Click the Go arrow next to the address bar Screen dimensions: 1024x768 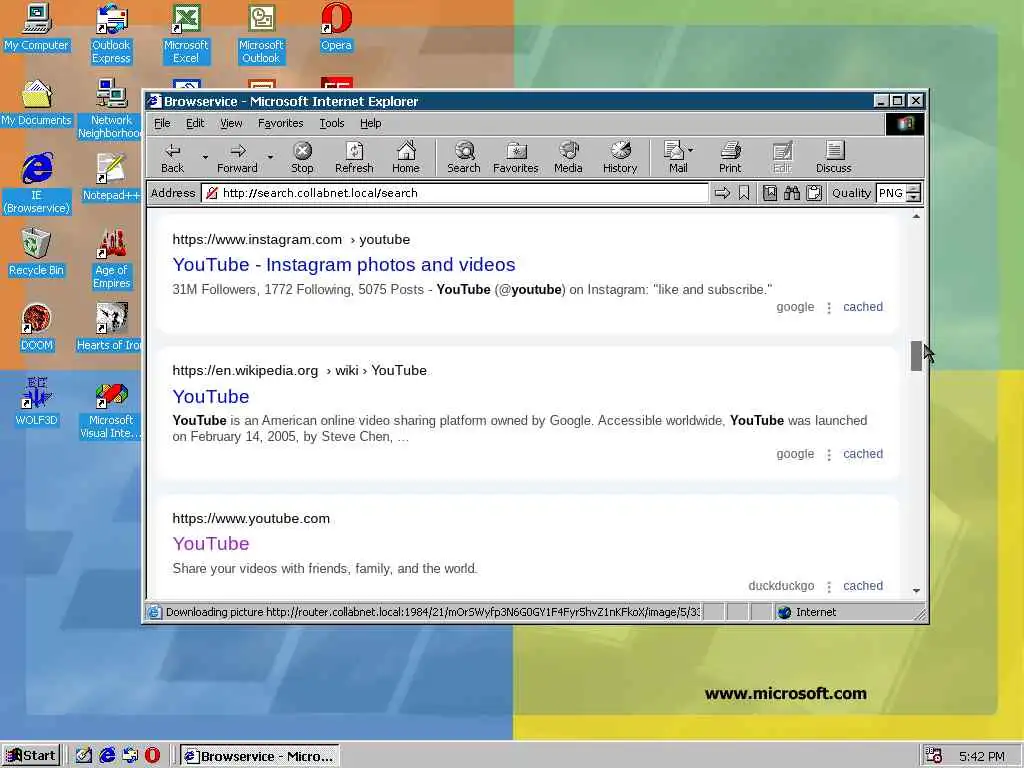[x=722, y=193]
